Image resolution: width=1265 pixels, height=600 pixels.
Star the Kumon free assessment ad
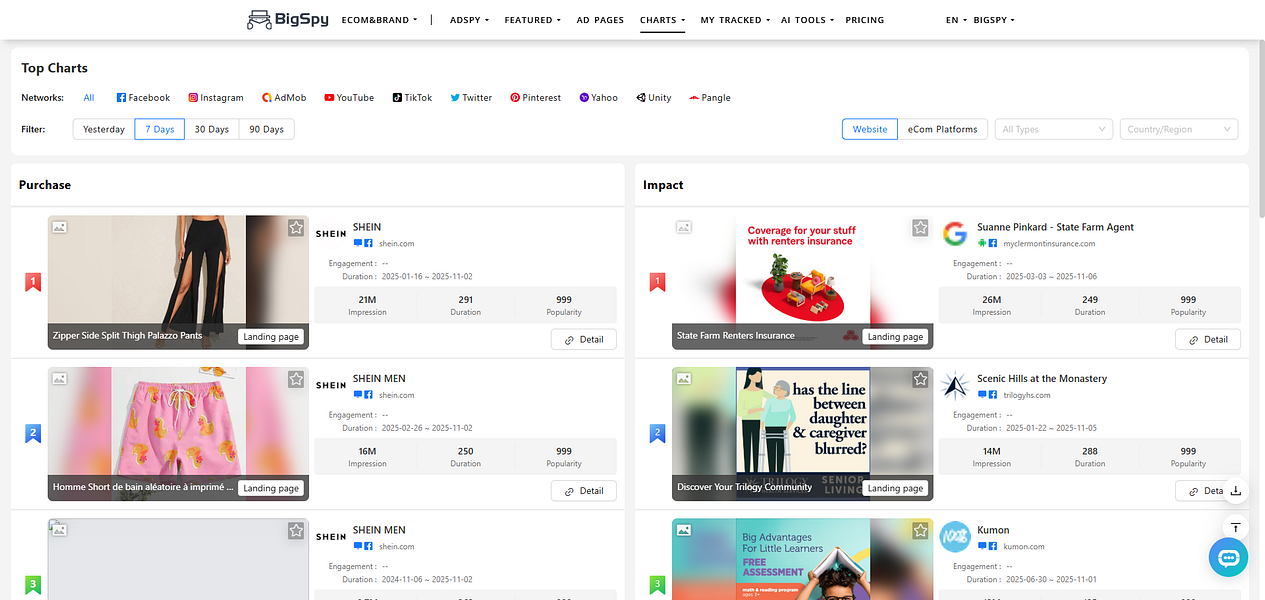[x=920, y=531]
